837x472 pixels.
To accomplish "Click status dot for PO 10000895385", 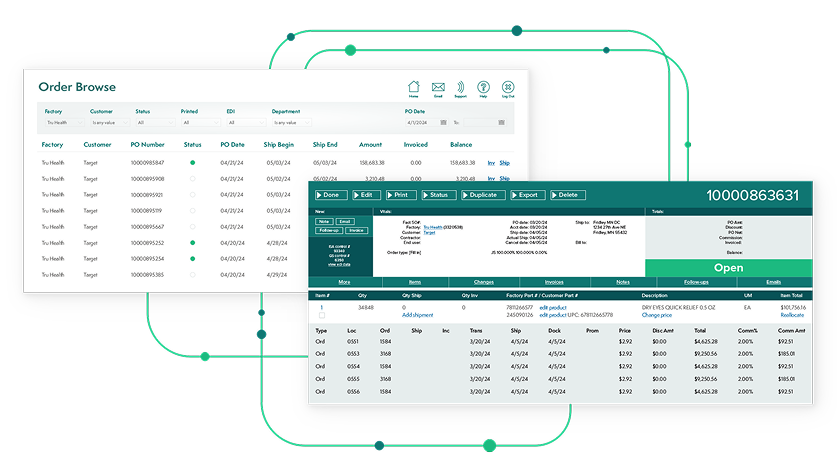I will (x=193, y=275).
